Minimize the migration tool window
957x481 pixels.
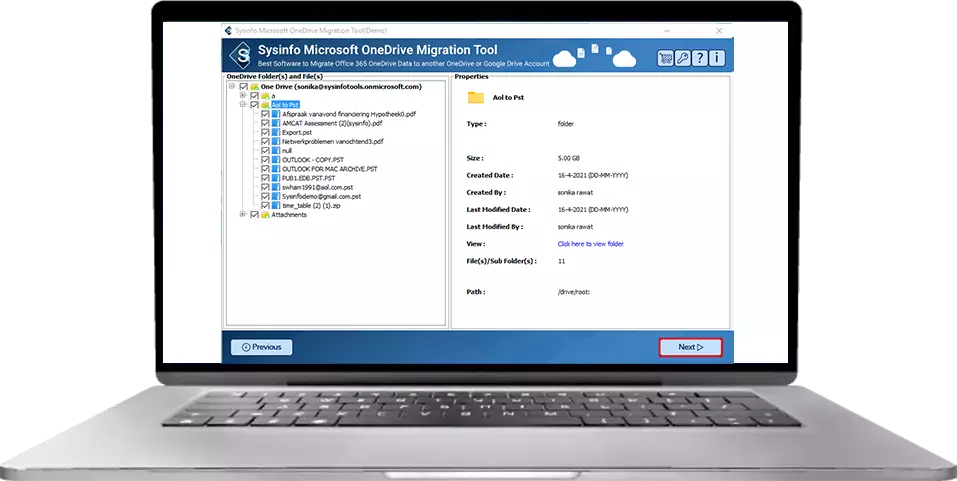pyautogui.click(x=667, y=31)
